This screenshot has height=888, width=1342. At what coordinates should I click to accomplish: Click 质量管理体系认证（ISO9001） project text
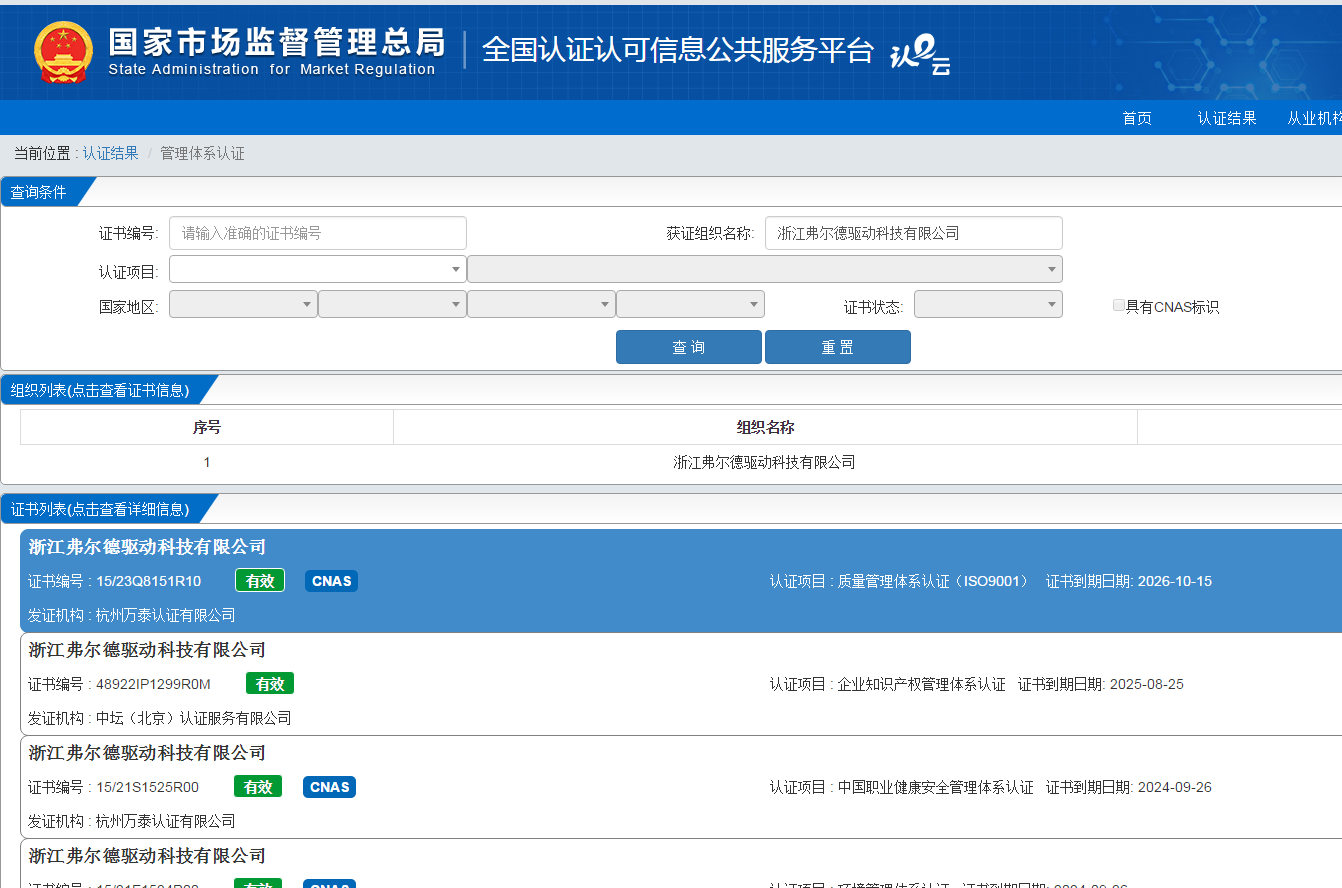[934, 581]
